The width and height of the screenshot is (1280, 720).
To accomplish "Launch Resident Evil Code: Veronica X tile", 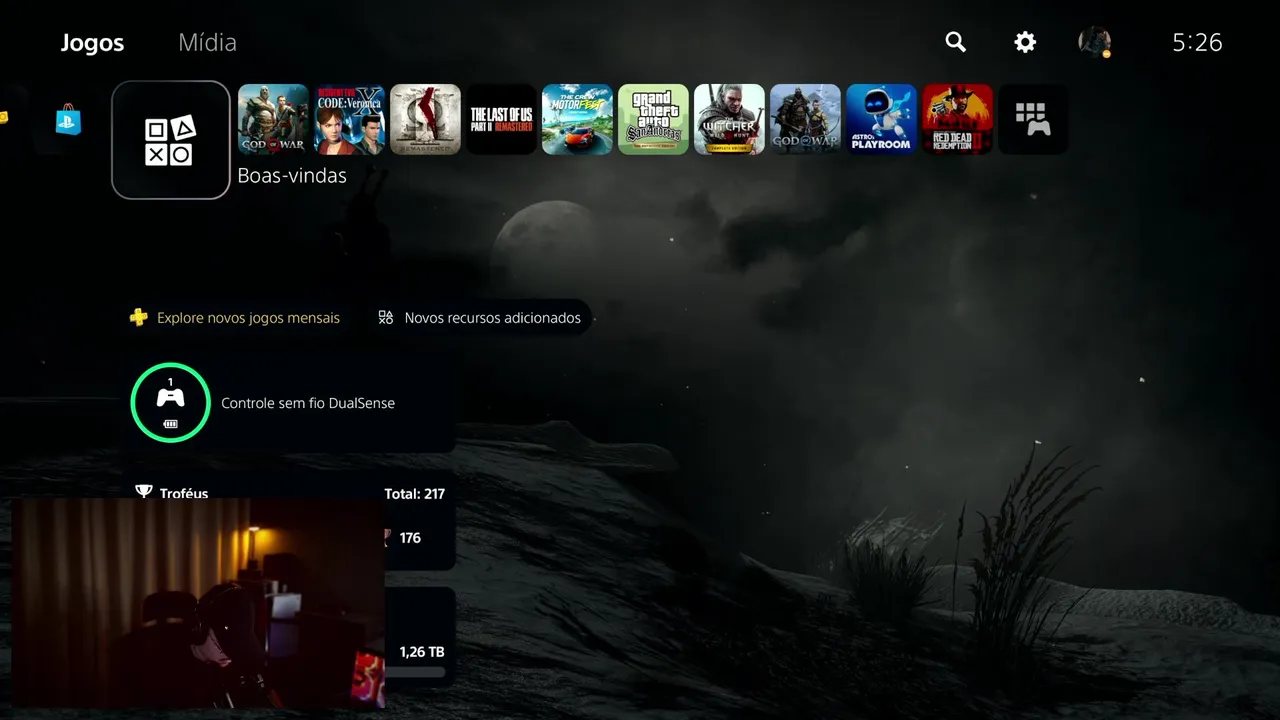I will coord(349,119).
